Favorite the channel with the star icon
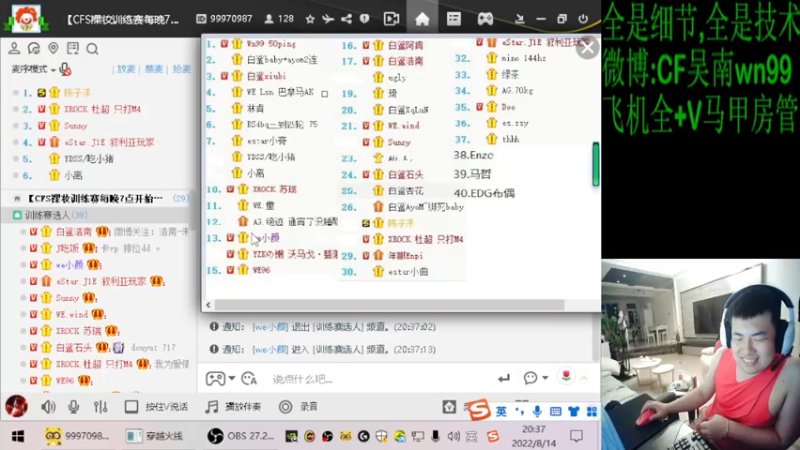This screenshot has height=450, width=800. (x=310, y=19)
